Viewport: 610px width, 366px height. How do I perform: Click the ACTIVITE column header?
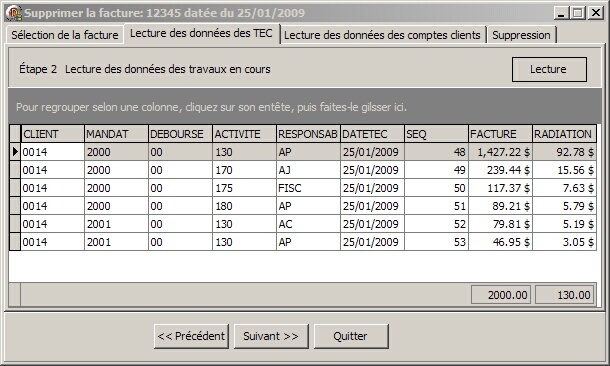(244, 134)
